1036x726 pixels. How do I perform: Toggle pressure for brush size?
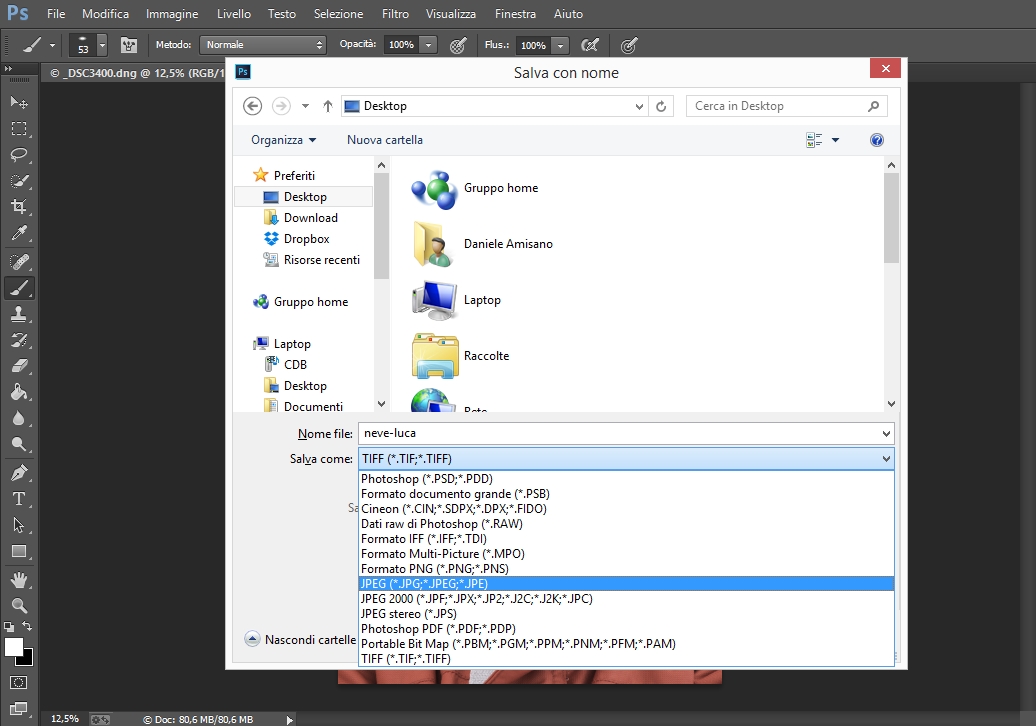[629, 45]
